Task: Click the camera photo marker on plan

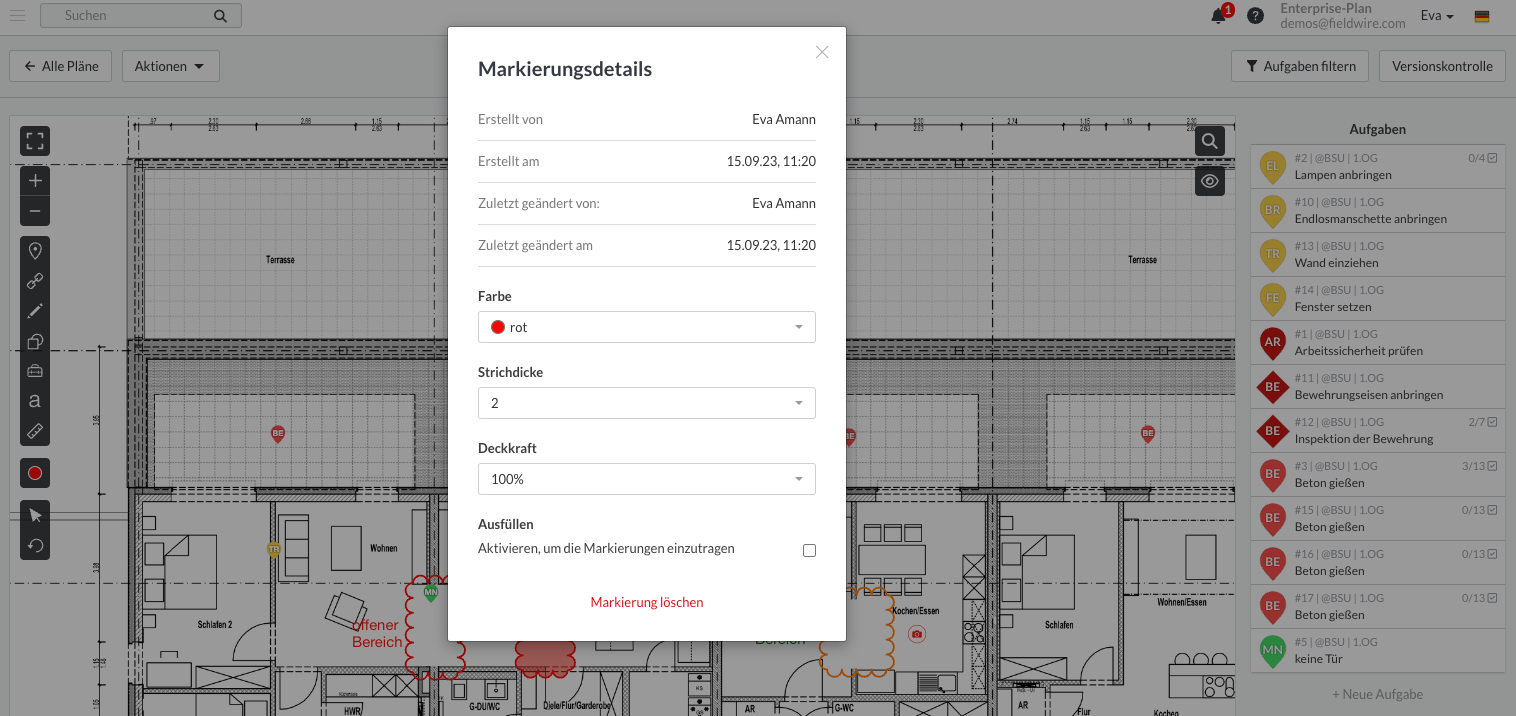Action: [917, 634]
